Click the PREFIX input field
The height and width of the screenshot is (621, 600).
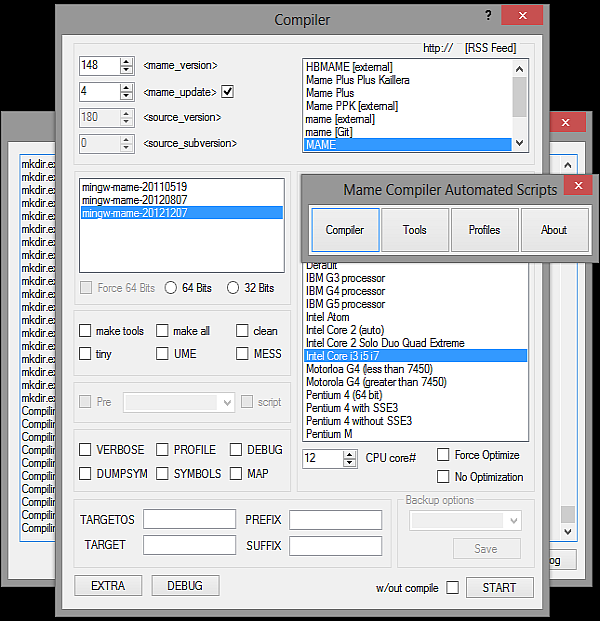(x=335, y=520)
